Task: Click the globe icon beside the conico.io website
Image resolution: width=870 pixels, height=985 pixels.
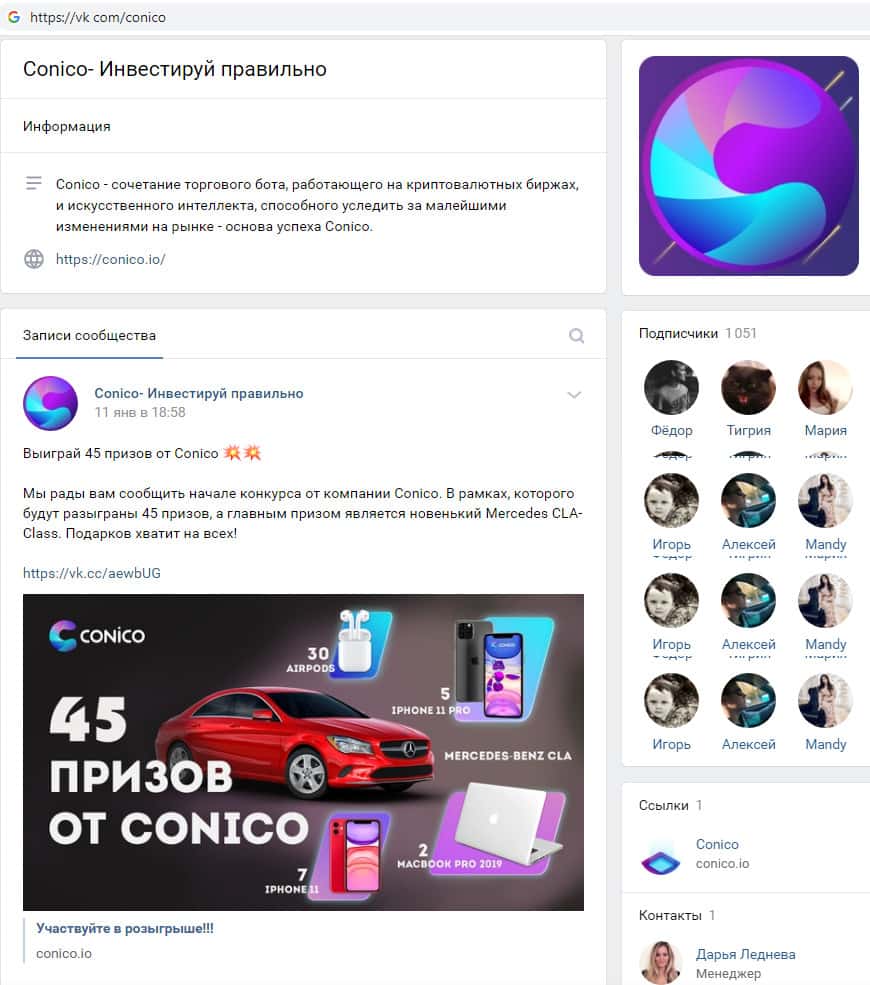Action: (x=34, y=259)
